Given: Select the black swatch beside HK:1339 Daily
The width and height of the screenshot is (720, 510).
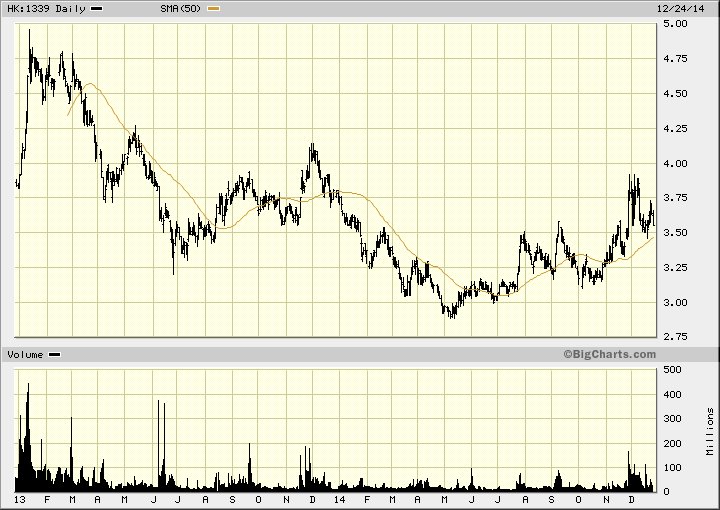Looking at the screenshot, I should click(x=96, y=8).
